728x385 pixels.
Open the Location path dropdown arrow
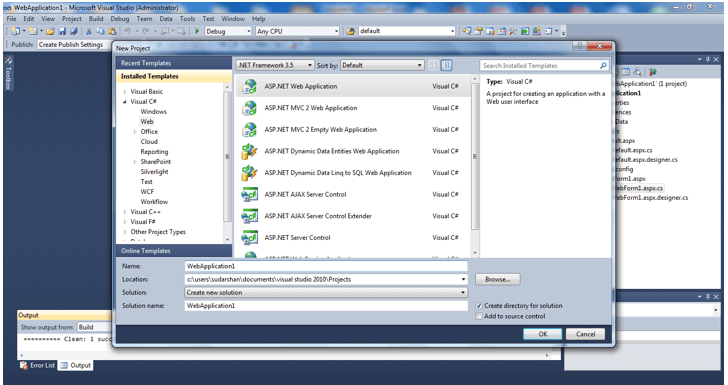click(463, 279)
